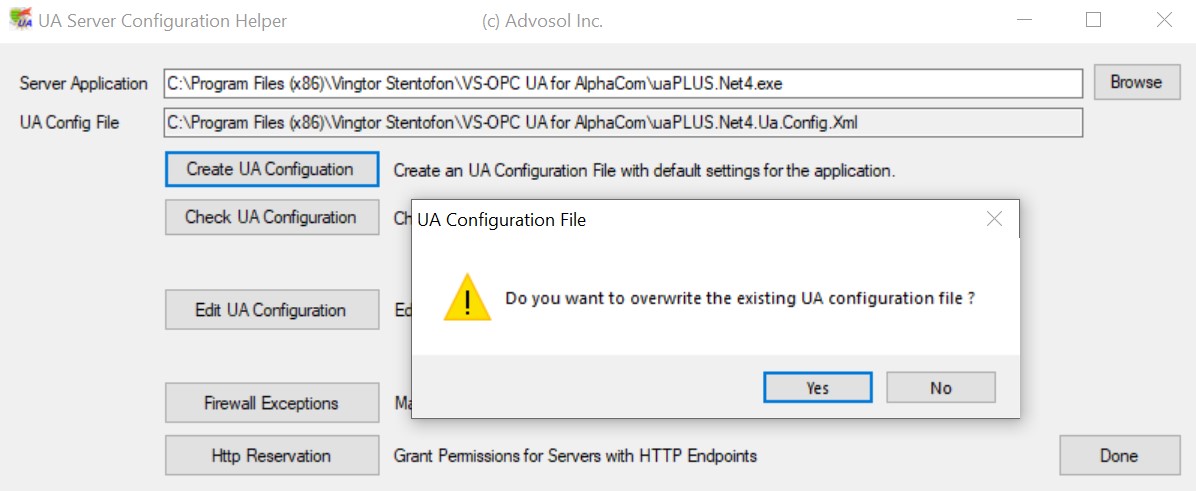This screenshot has width=1196, height=491.
Task: Click the Http Reservation button
Action: pyautogui.click(x=271, y=456)
